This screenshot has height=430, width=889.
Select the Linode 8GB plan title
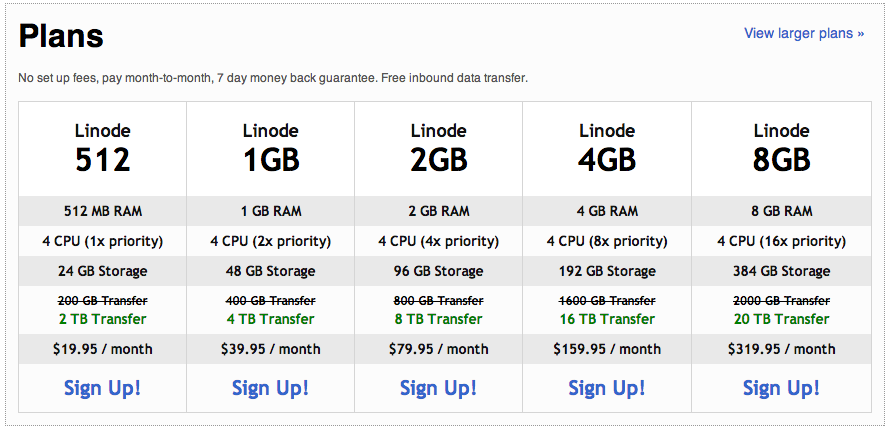(x=780, y=148)
